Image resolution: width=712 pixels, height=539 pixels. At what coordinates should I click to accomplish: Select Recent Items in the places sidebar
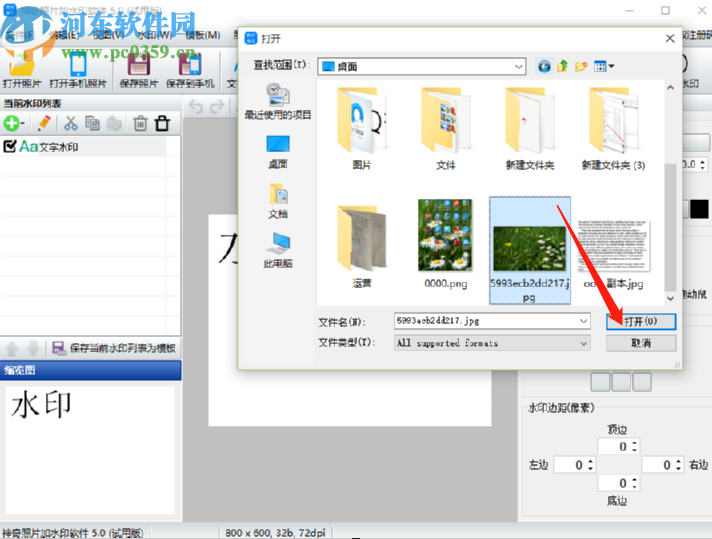pyautogui.click(x=277, y=101)
